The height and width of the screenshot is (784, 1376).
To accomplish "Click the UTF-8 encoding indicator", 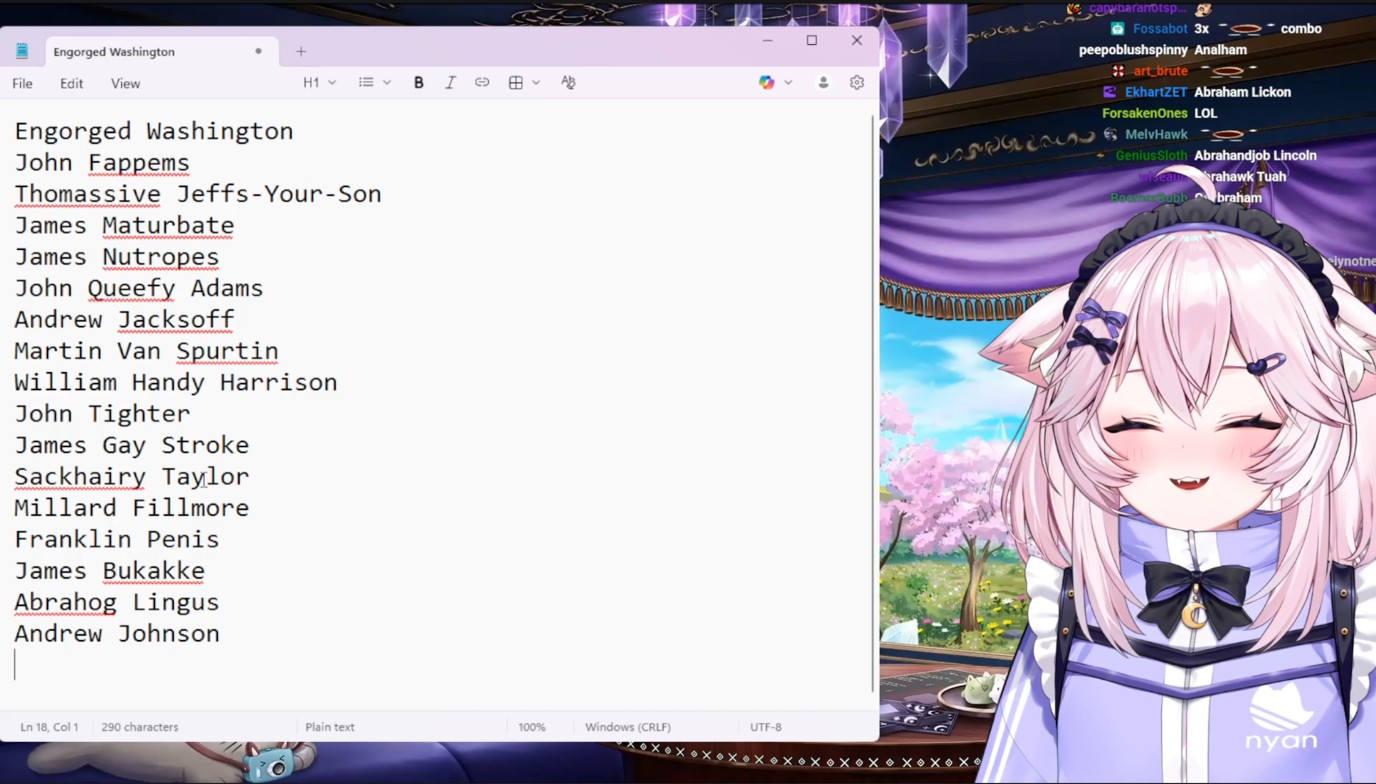I will pyautogui.click(x=766, y=727).
